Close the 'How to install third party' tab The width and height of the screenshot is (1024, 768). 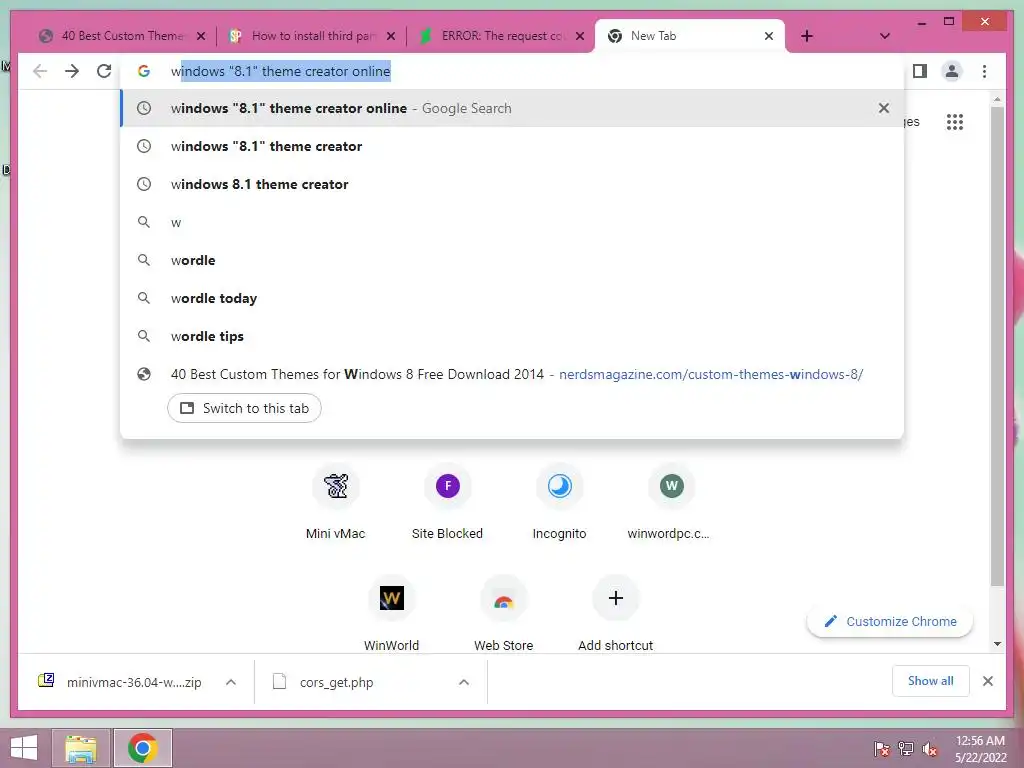[391, 36]
